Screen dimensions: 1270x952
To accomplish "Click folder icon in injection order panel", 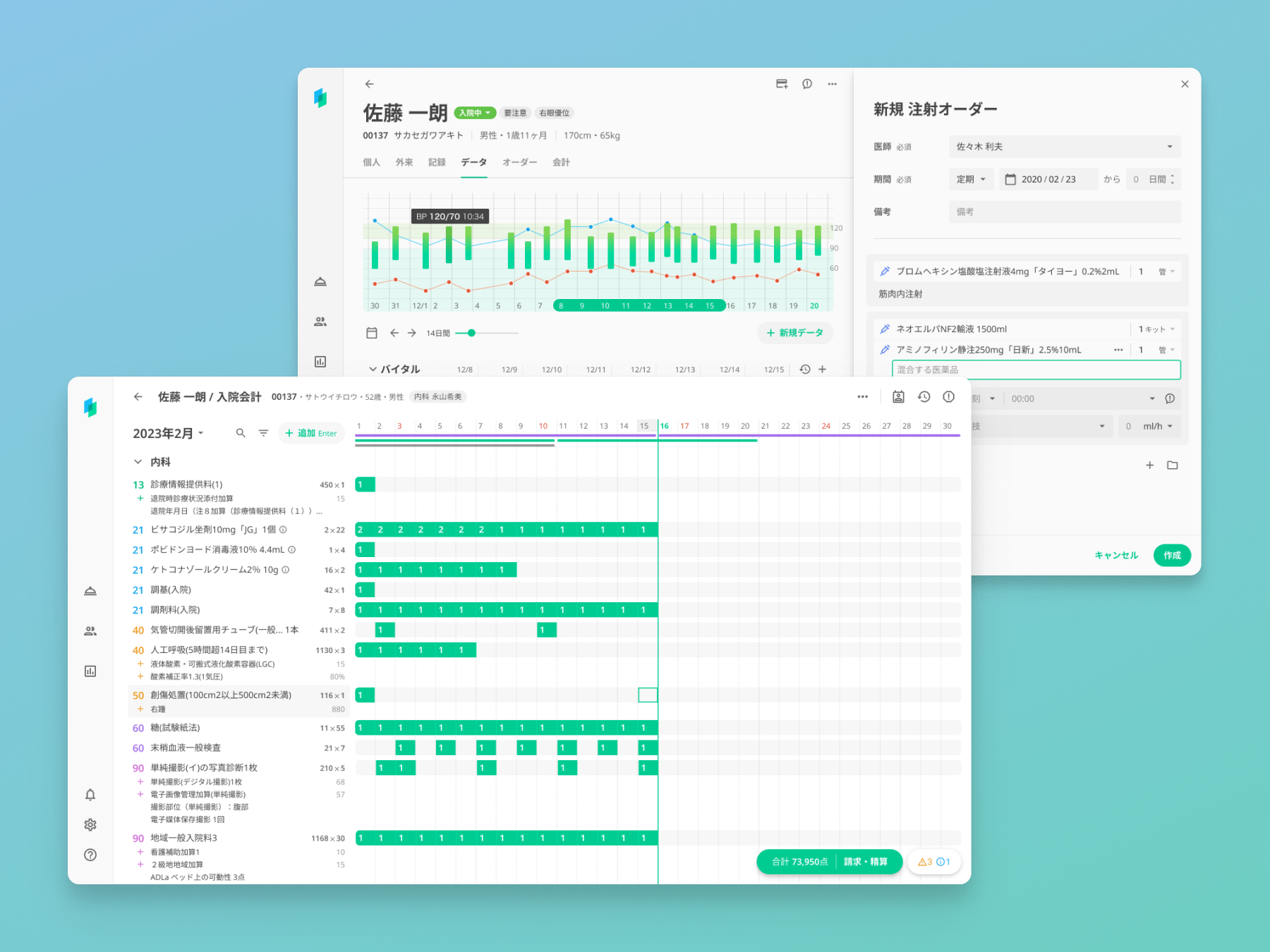I will pyautogui.click(x=1173, y=465).
